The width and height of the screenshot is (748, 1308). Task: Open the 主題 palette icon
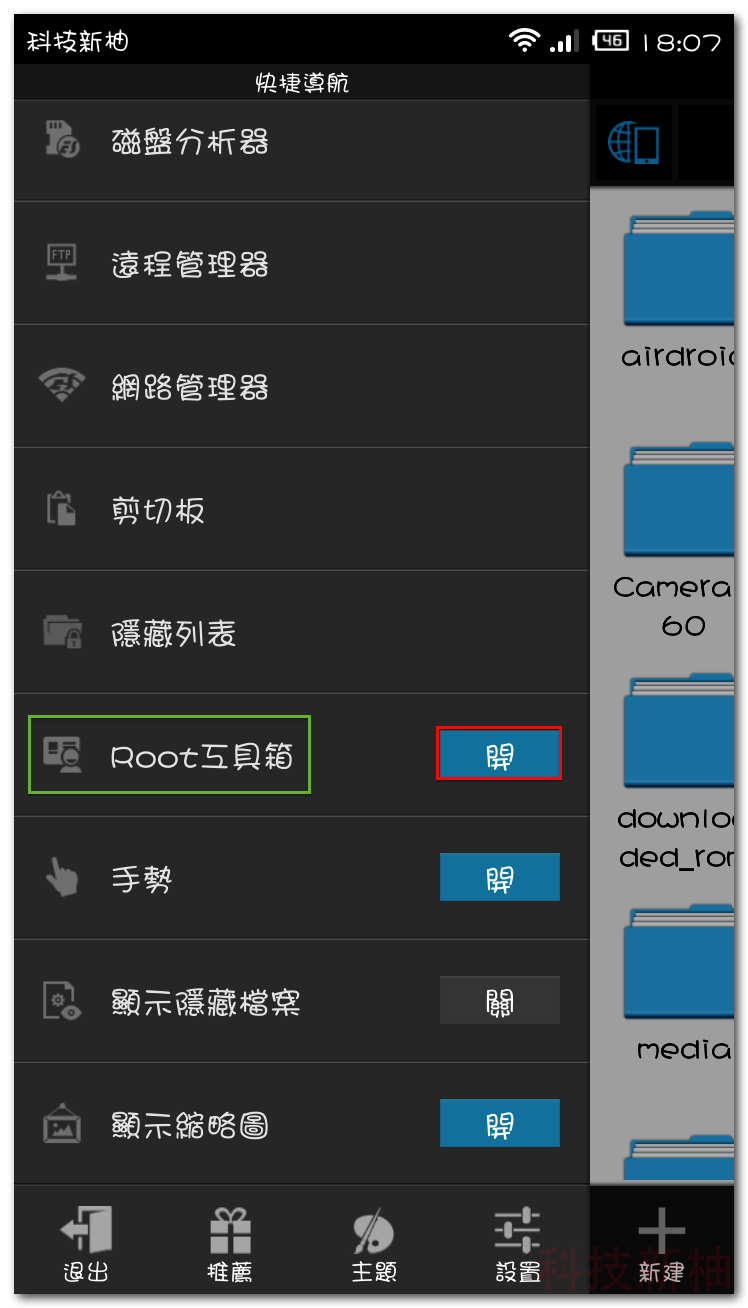click(x=374, y=1232)
